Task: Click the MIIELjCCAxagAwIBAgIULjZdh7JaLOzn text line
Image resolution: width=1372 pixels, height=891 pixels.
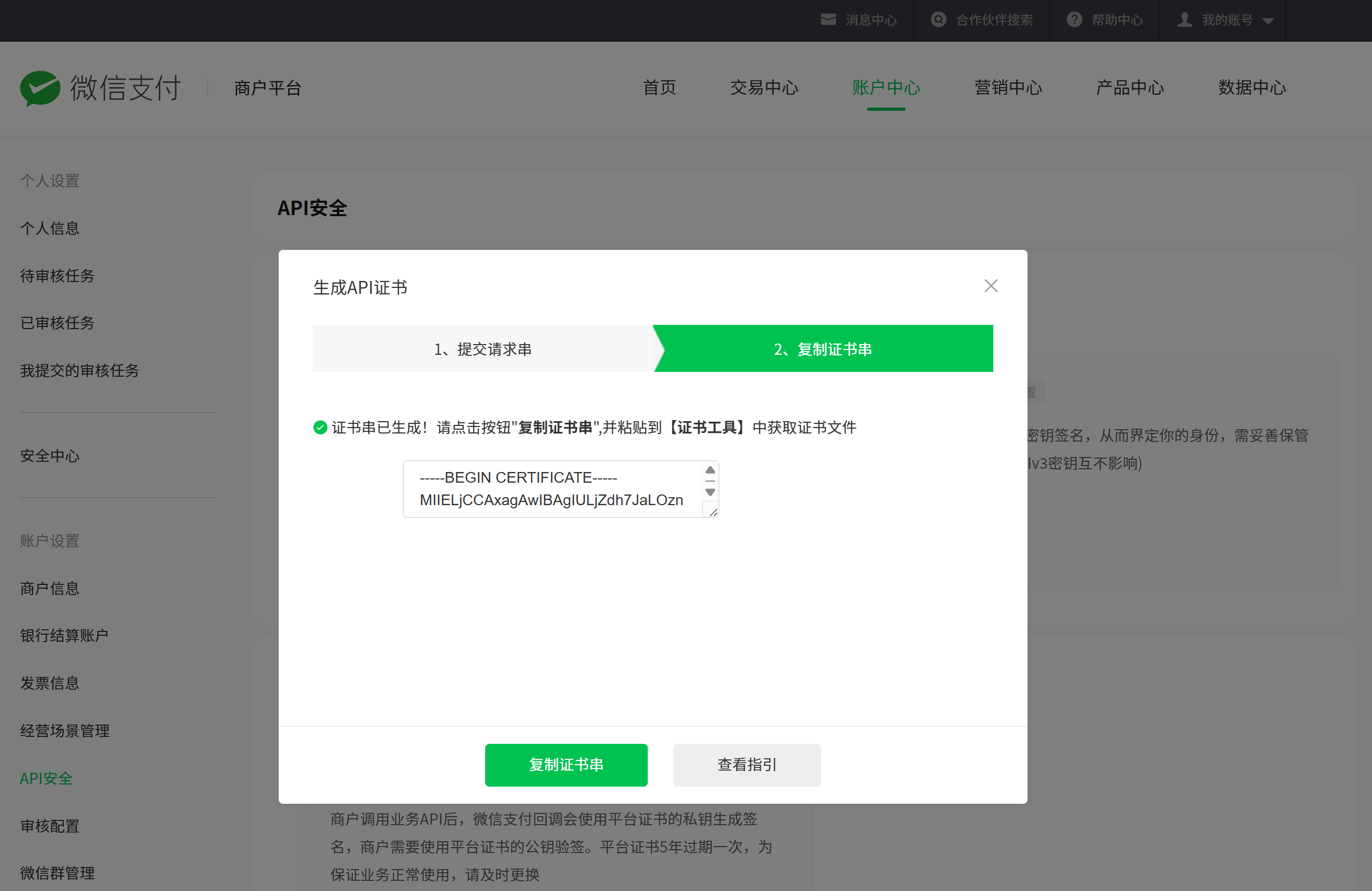Action: point(551,500)
